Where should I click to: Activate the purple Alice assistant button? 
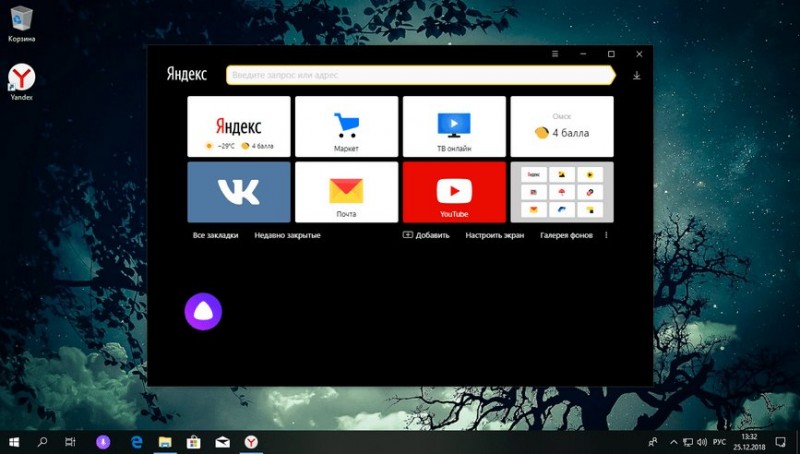(203, 311)
